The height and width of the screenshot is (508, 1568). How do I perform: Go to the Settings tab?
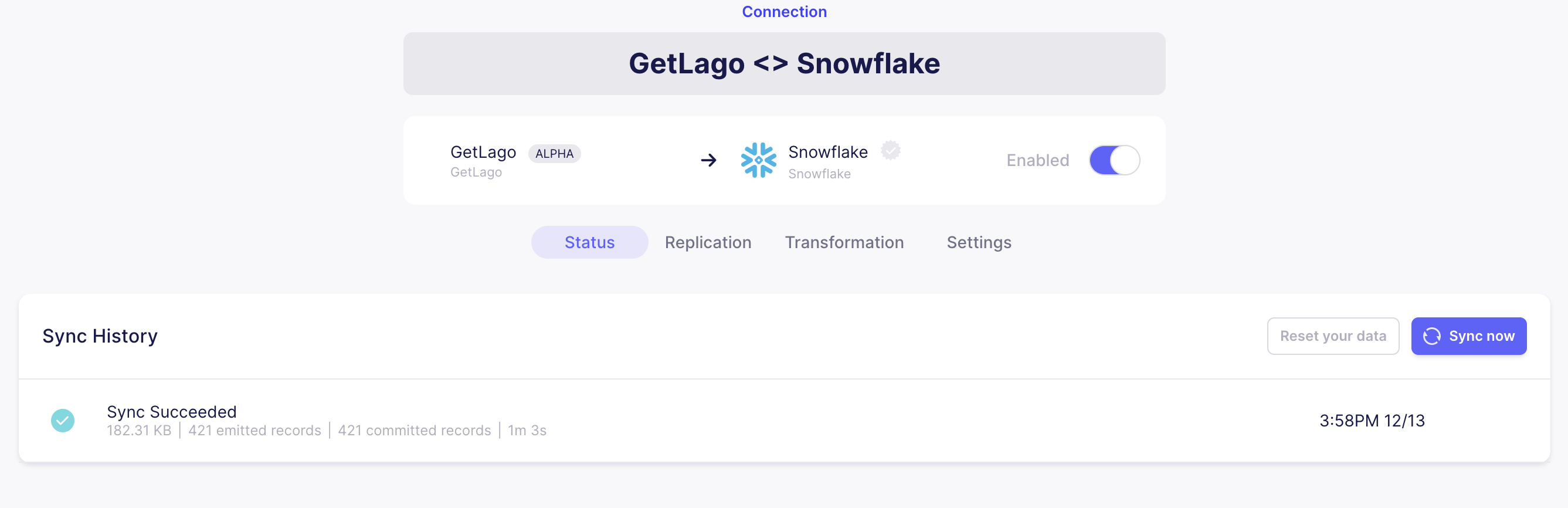click(x=979, y=242)
